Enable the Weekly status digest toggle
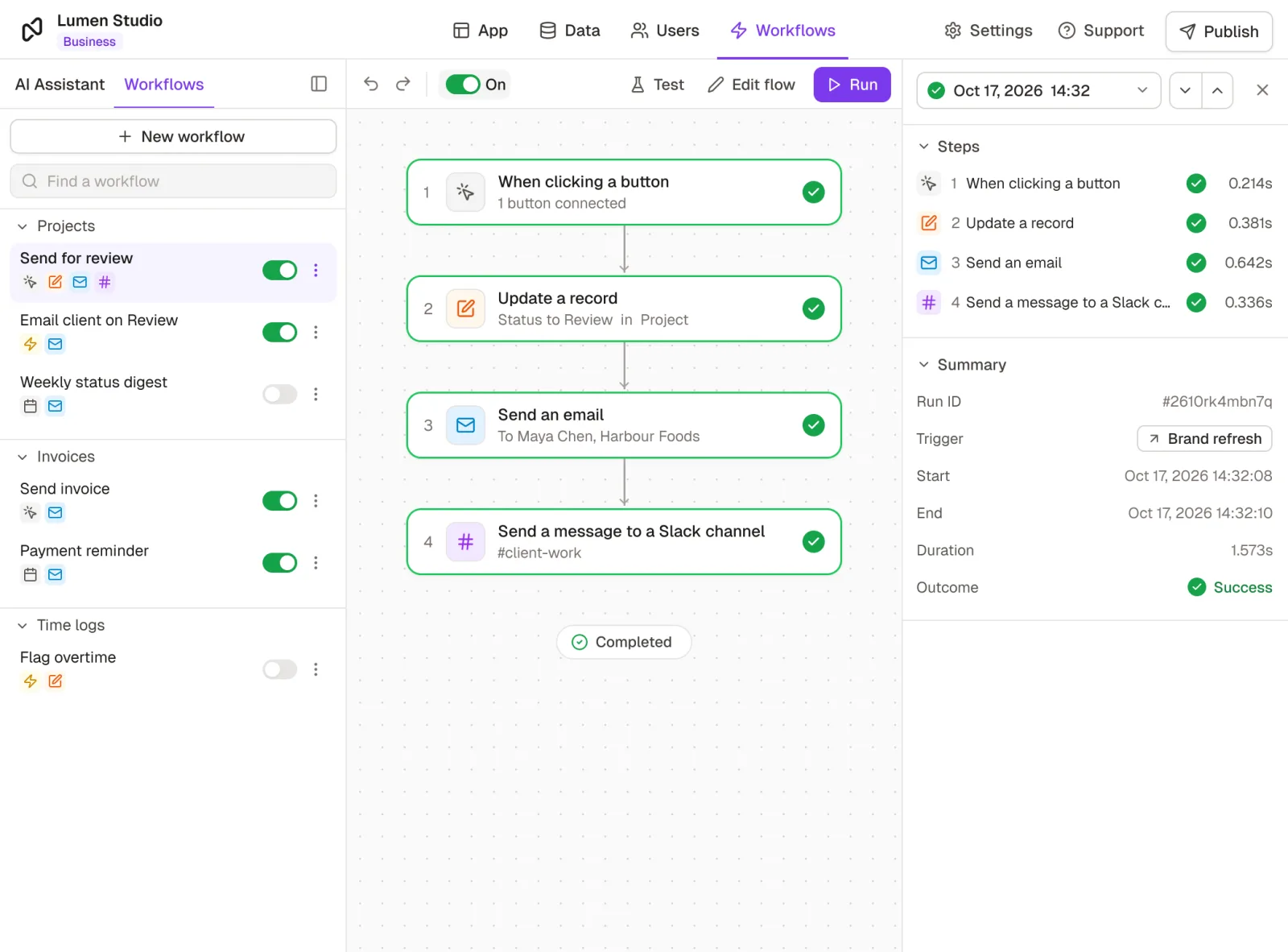This screenshot has height=952, width=1288. [x=279, y=394]
